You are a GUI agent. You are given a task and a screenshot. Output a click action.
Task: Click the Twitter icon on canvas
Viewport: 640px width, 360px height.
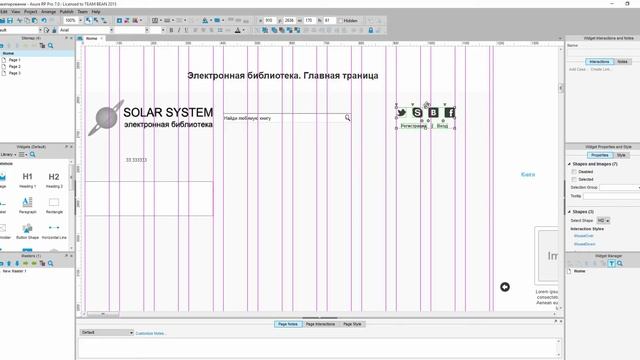click(402, 113)
